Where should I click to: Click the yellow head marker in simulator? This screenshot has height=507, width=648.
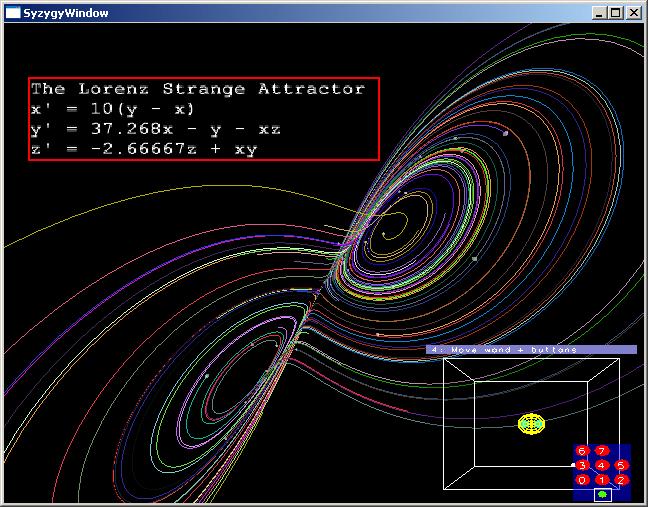[531, 424]
